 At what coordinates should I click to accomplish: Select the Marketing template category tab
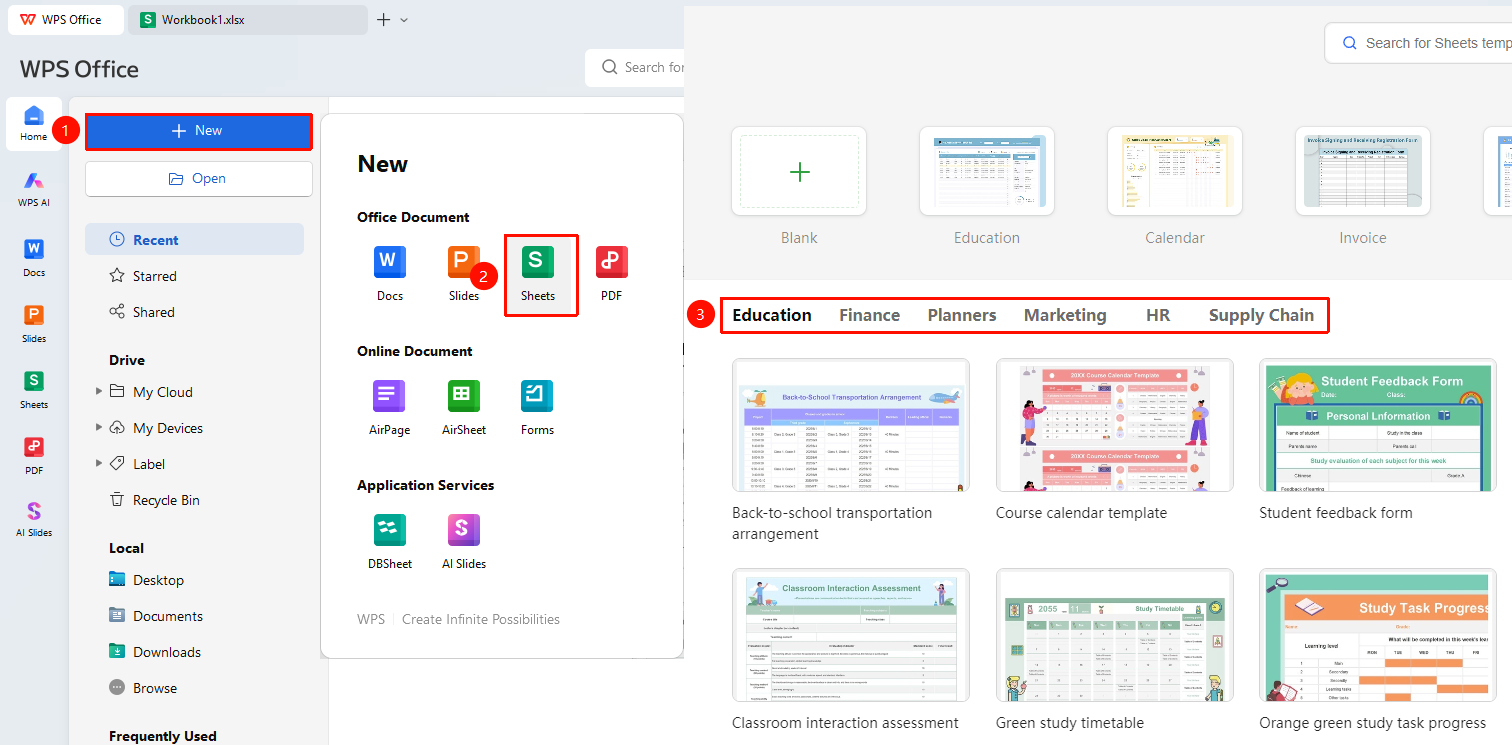1065,315
